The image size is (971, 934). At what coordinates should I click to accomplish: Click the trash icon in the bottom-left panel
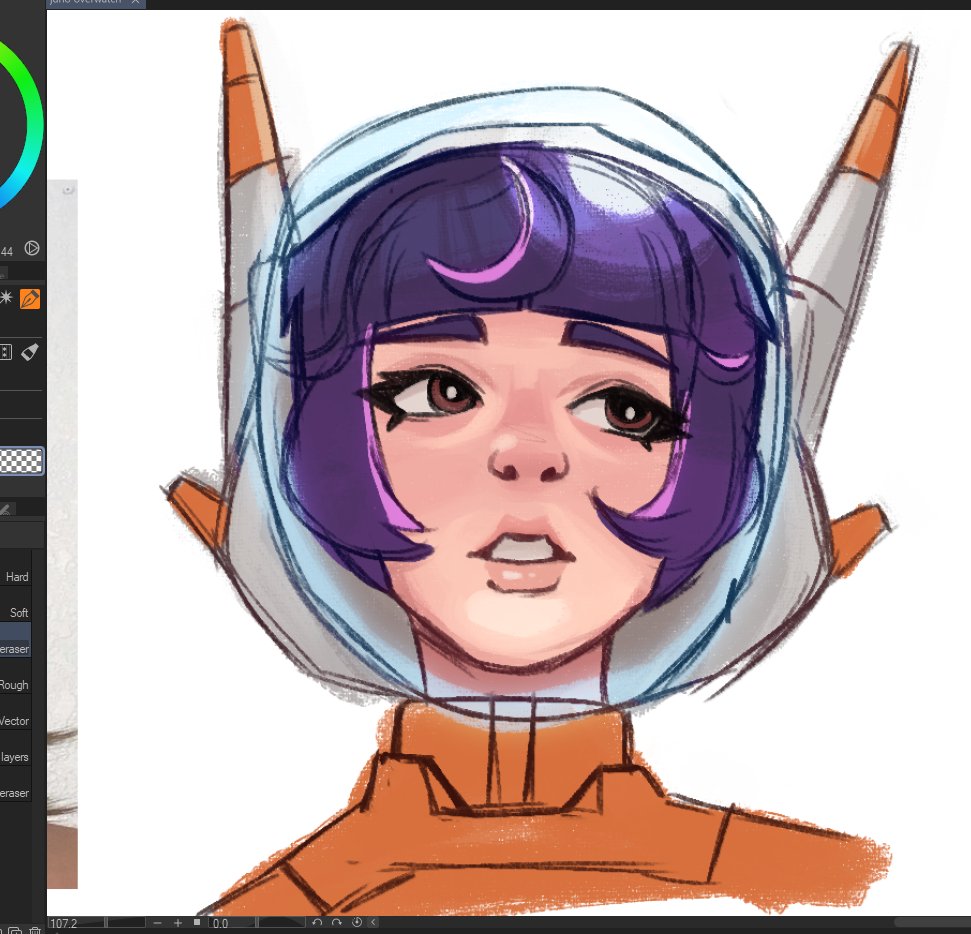click(x=35, y=930)
